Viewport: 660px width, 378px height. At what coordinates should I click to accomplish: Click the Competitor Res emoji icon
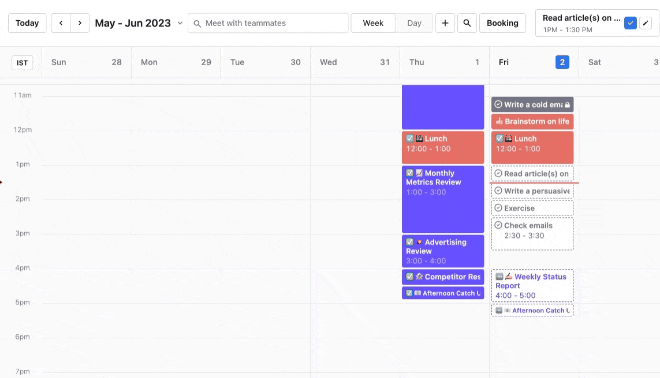point(419,276)
